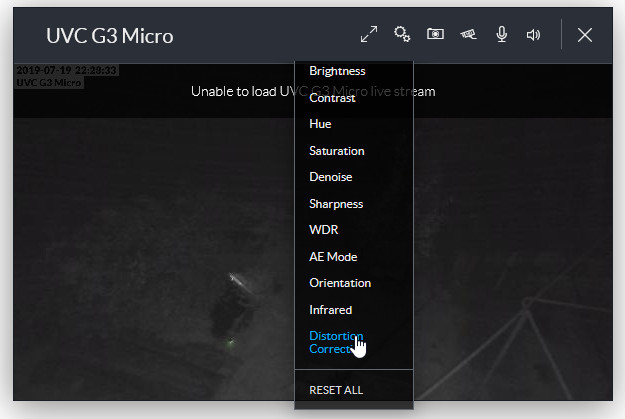Screen dimensions: 625x419
Task: Click the UVC G3 Micro title text
Action: pos(110,36)
